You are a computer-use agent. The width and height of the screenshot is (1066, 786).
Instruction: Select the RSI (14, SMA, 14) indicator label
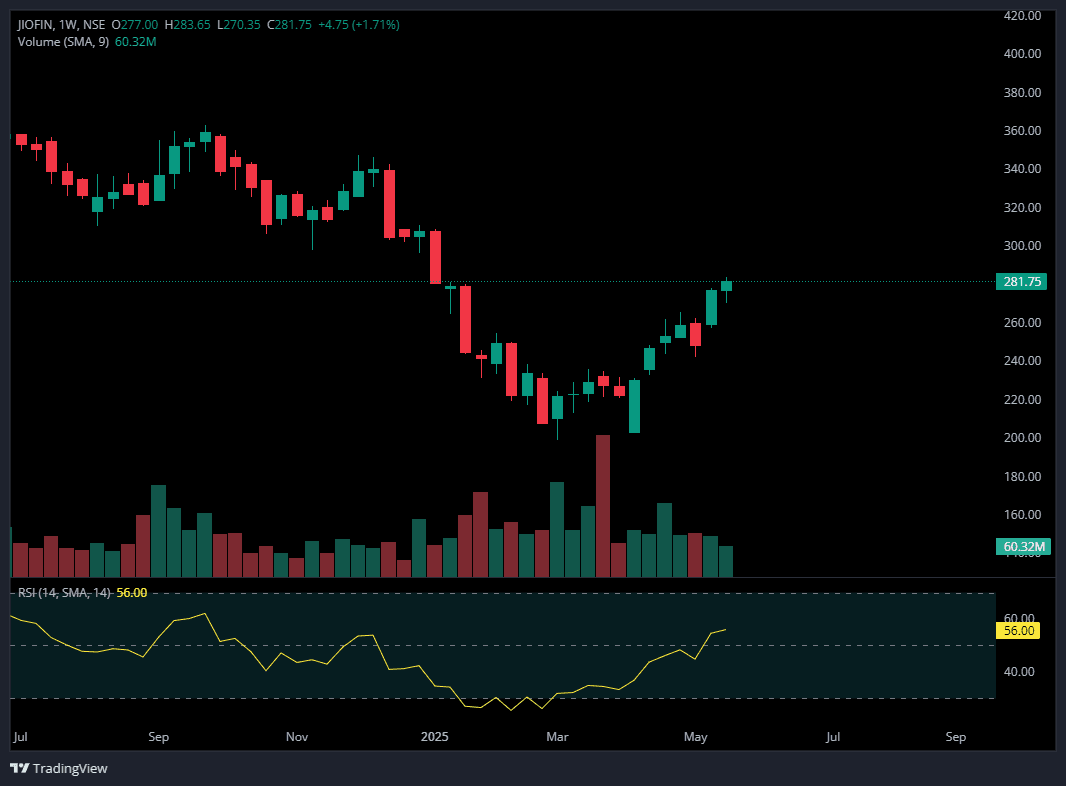pos(64,593)
